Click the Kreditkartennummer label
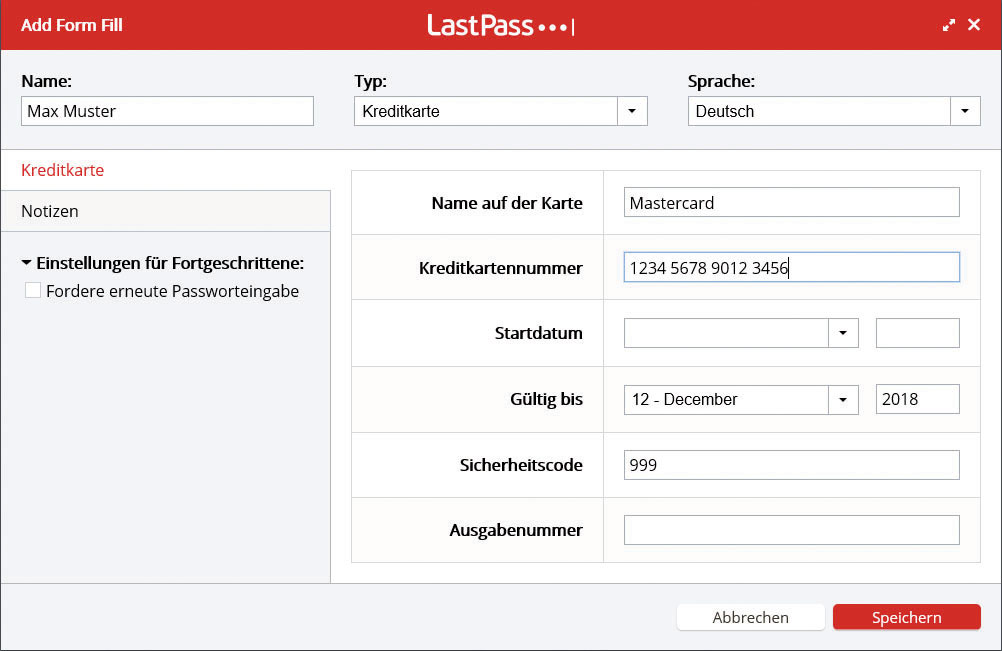This screenshot has width=1002, height=651. (501, 268)
